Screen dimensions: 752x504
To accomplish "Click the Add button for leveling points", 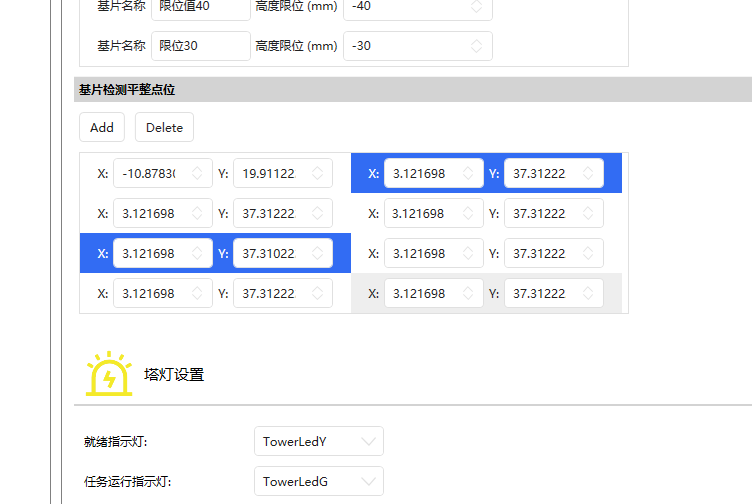I will (x=101, y=127).
